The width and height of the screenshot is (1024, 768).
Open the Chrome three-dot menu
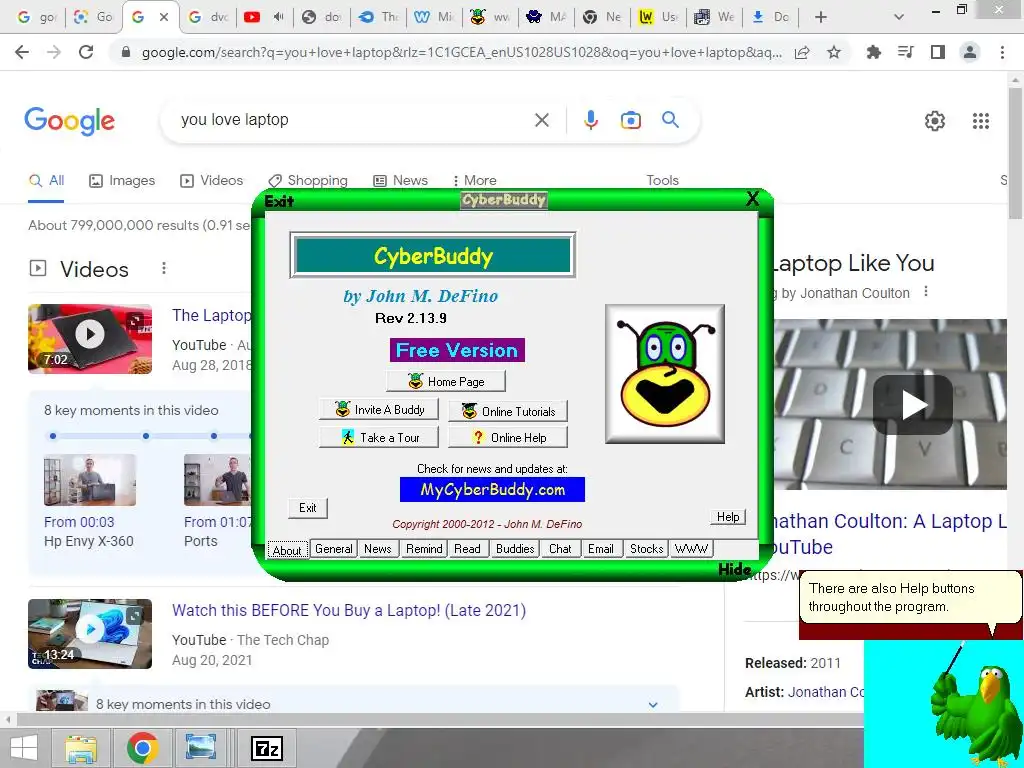[1002, 52]
